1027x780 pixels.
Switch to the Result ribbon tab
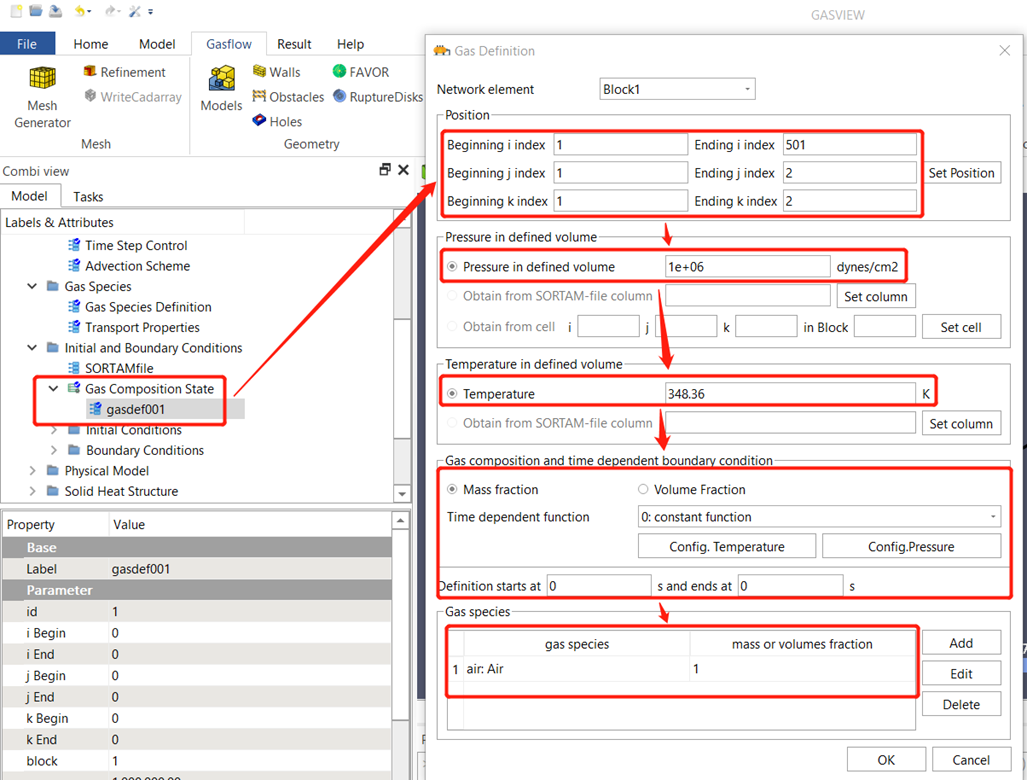[294, 44]
